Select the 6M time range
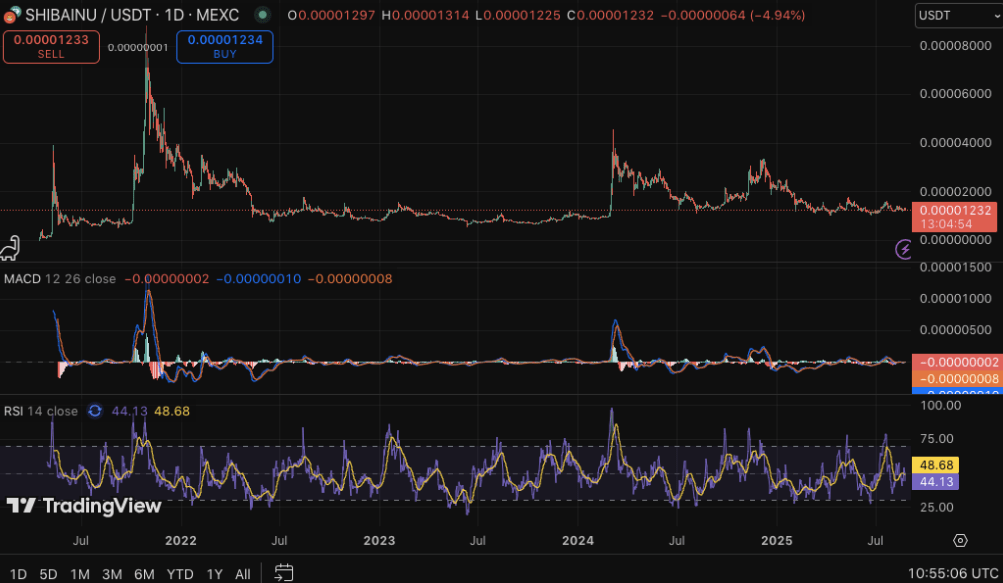Viewport: 1003px width, 583px height. point(144,574)
